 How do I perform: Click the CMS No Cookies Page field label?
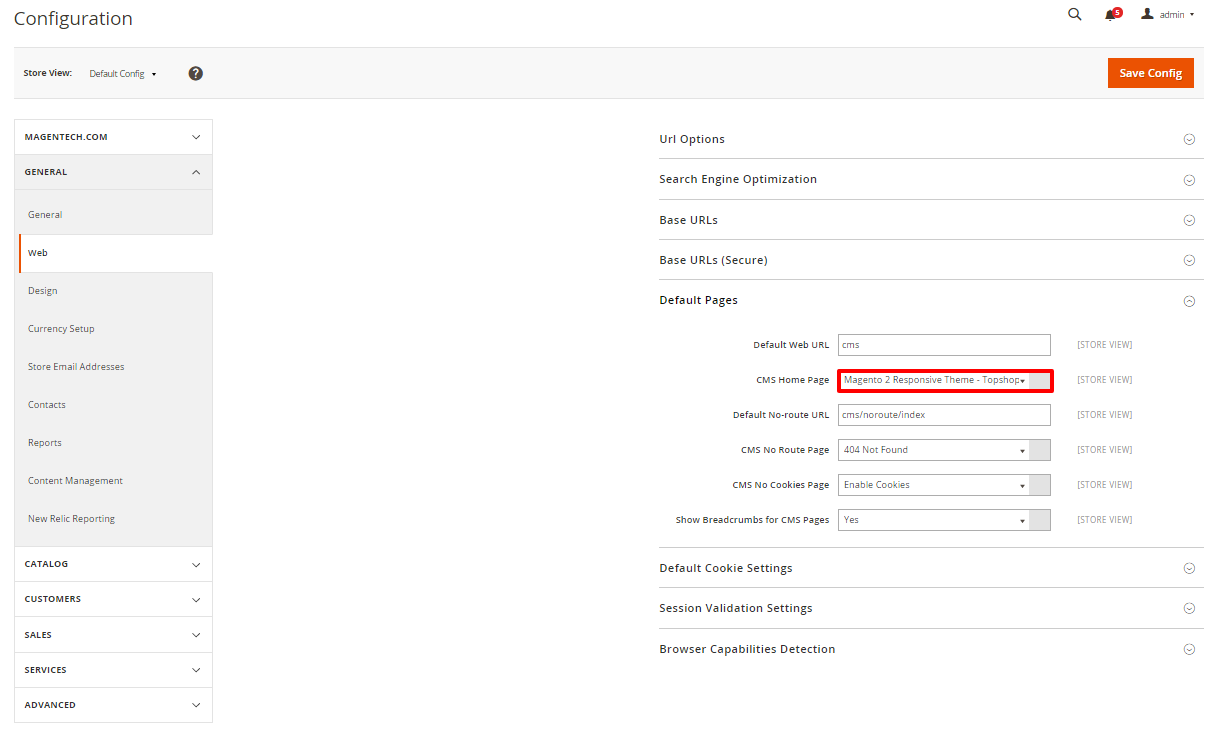coord(781,485)
